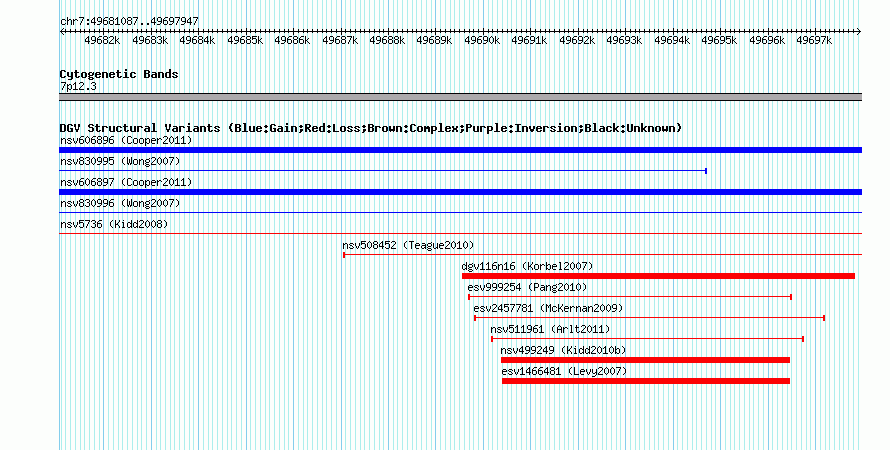890x450 pixels.
Task: Click the red nsv511961 variant line
Action: (648, 339)
